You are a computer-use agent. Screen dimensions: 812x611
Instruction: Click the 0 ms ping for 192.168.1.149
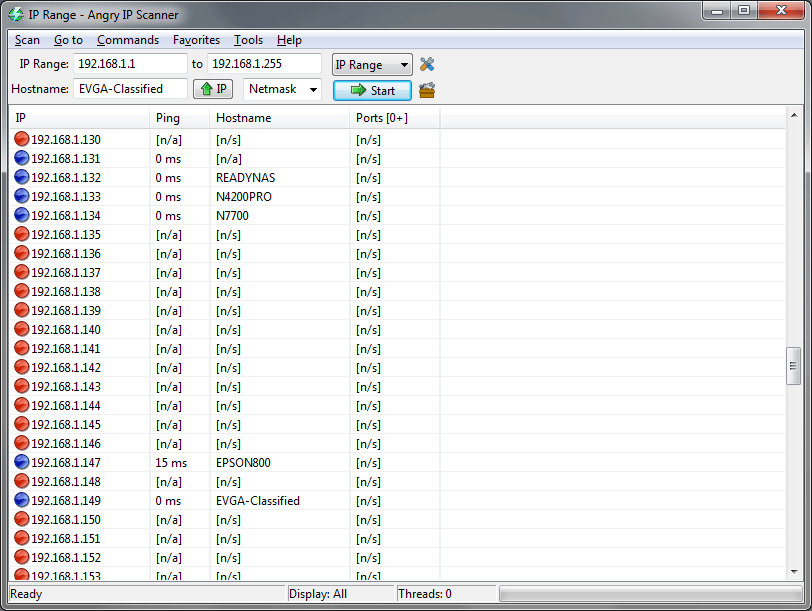coord(168,501)
